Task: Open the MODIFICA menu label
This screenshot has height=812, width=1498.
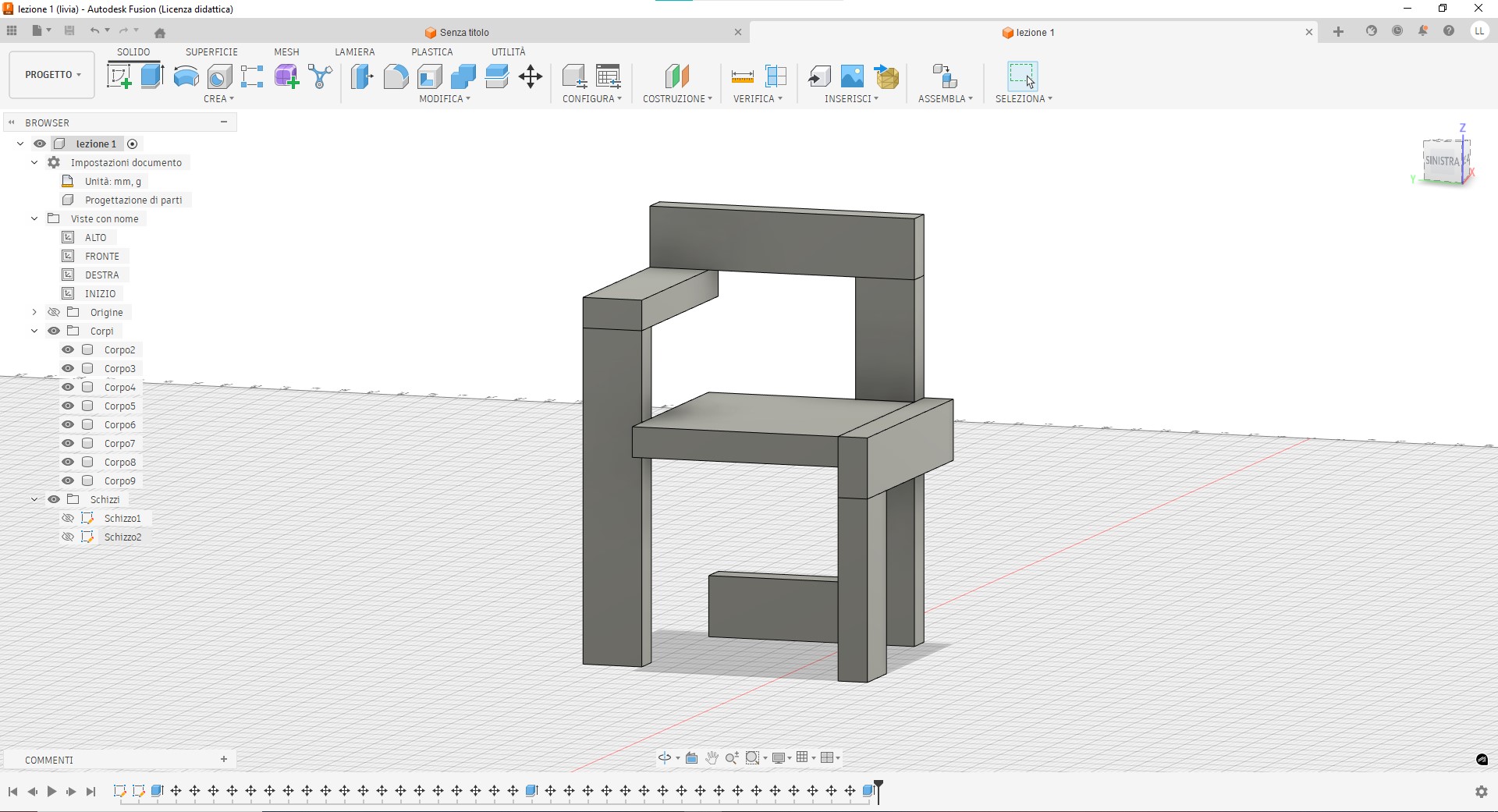Action: [444, 99]
